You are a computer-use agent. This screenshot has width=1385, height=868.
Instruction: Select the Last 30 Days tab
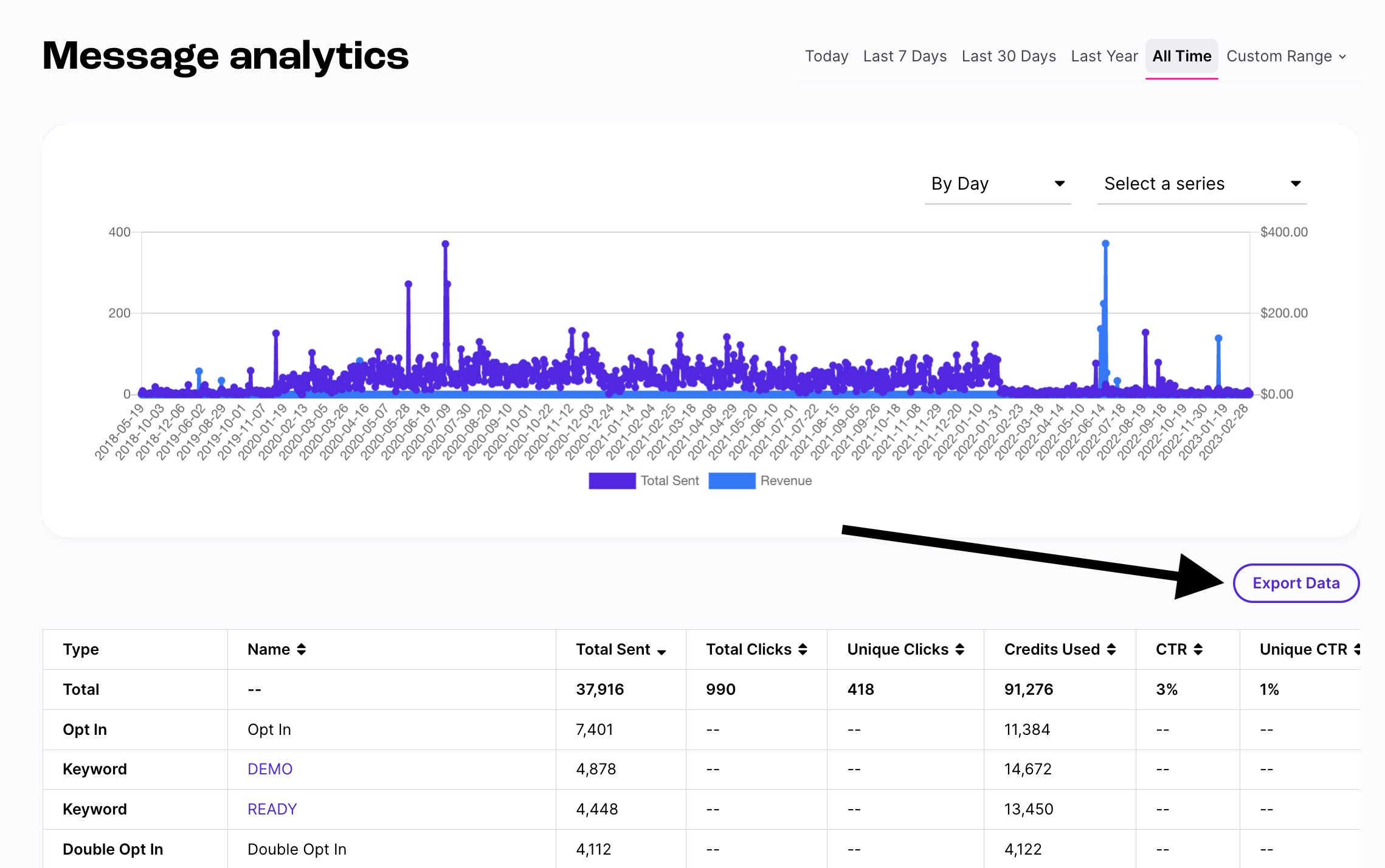(x=1009, y=57)
